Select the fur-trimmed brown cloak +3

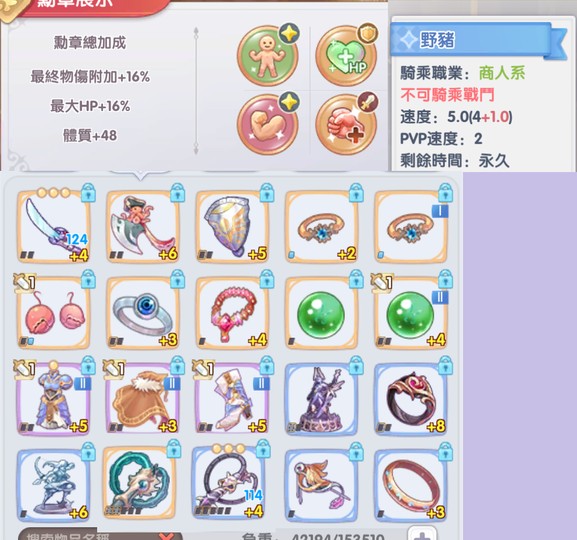point(143,399)
